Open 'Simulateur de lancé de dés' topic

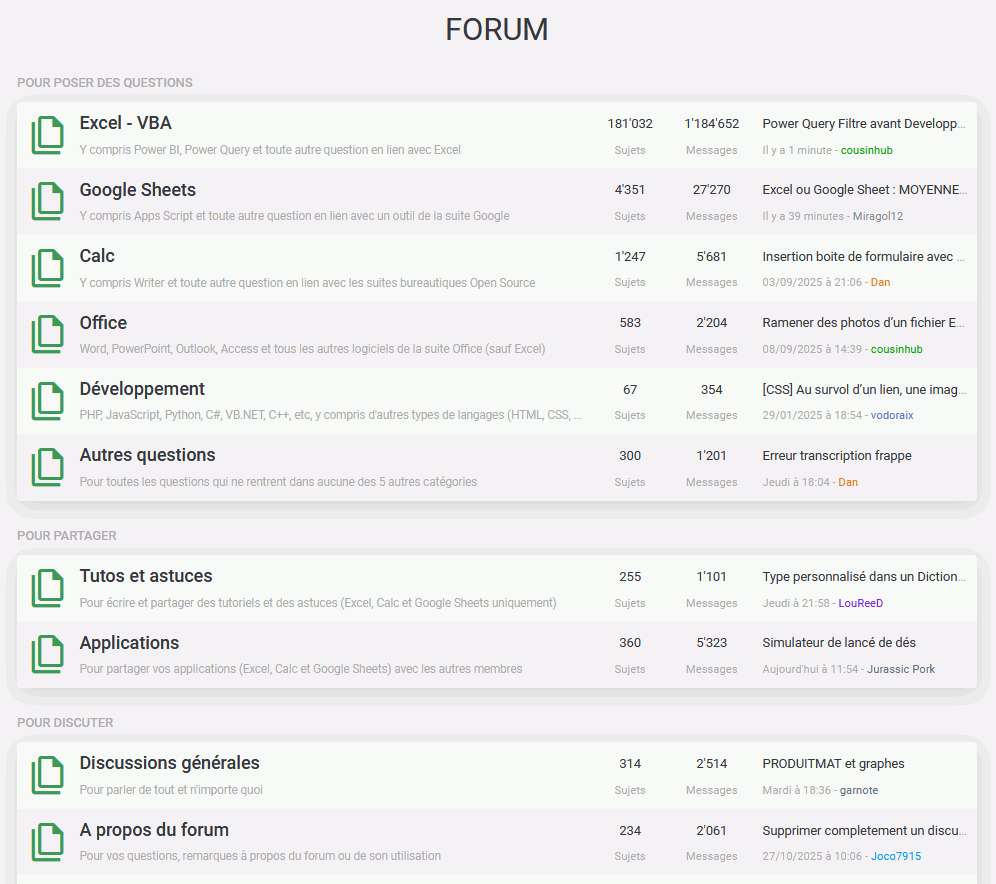point(838,643)
